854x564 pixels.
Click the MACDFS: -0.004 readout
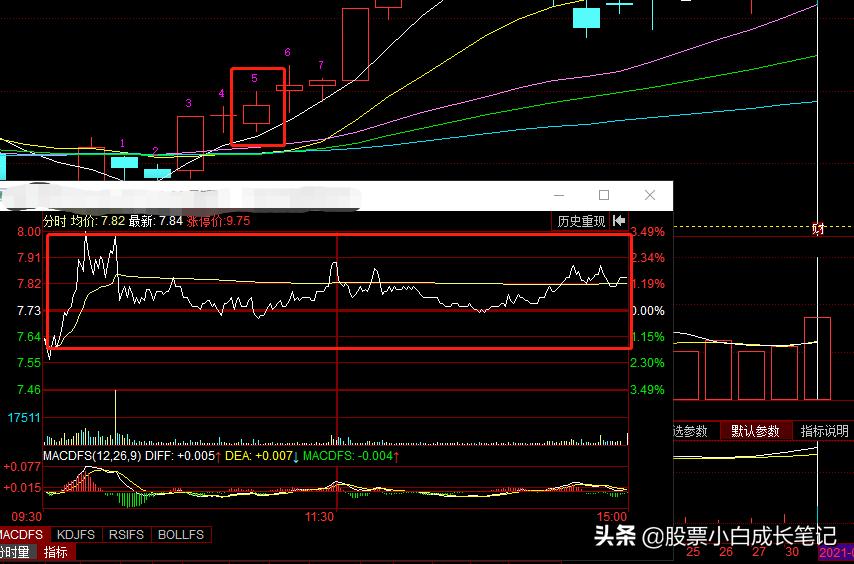[351, 456]
